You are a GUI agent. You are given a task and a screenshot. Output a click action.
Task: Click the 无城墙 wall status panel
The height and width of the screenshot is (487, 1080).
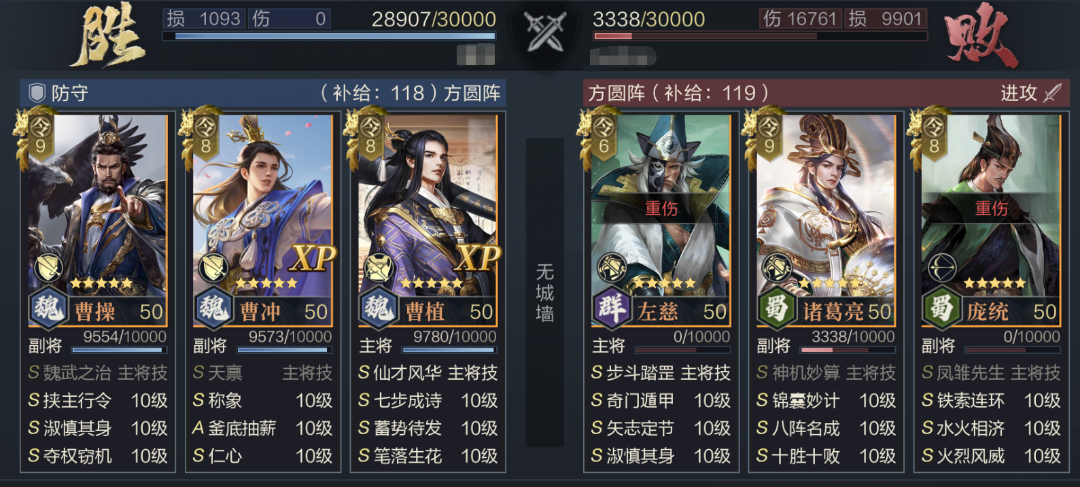pos(545,293)
